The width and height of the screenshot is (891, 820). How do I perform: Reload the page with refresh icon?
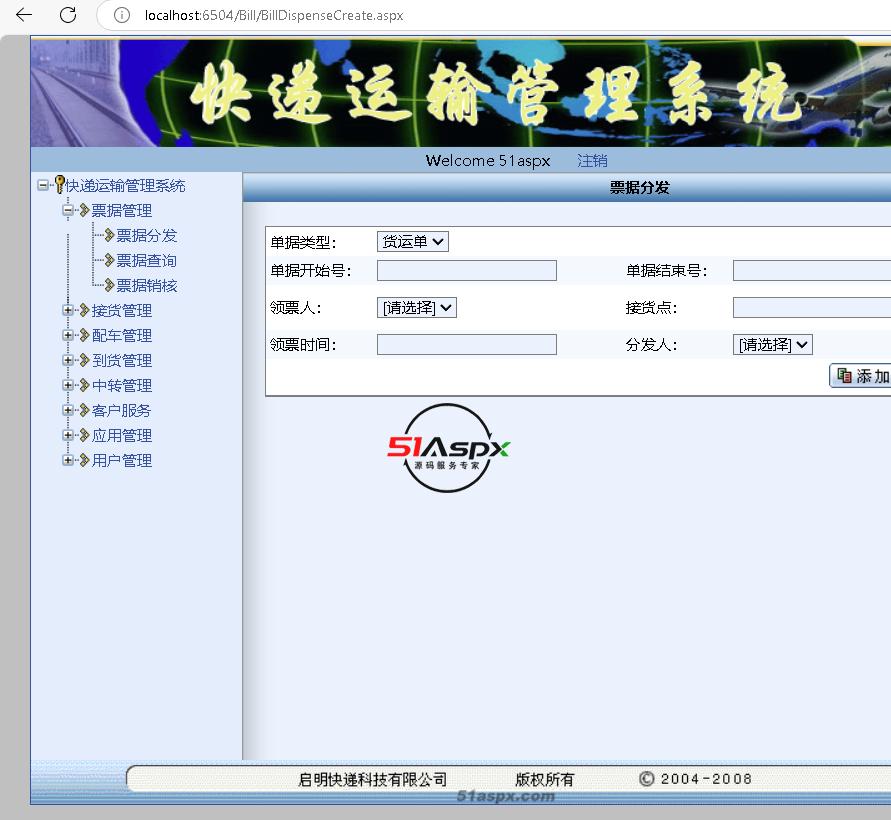tap(68, 15)
